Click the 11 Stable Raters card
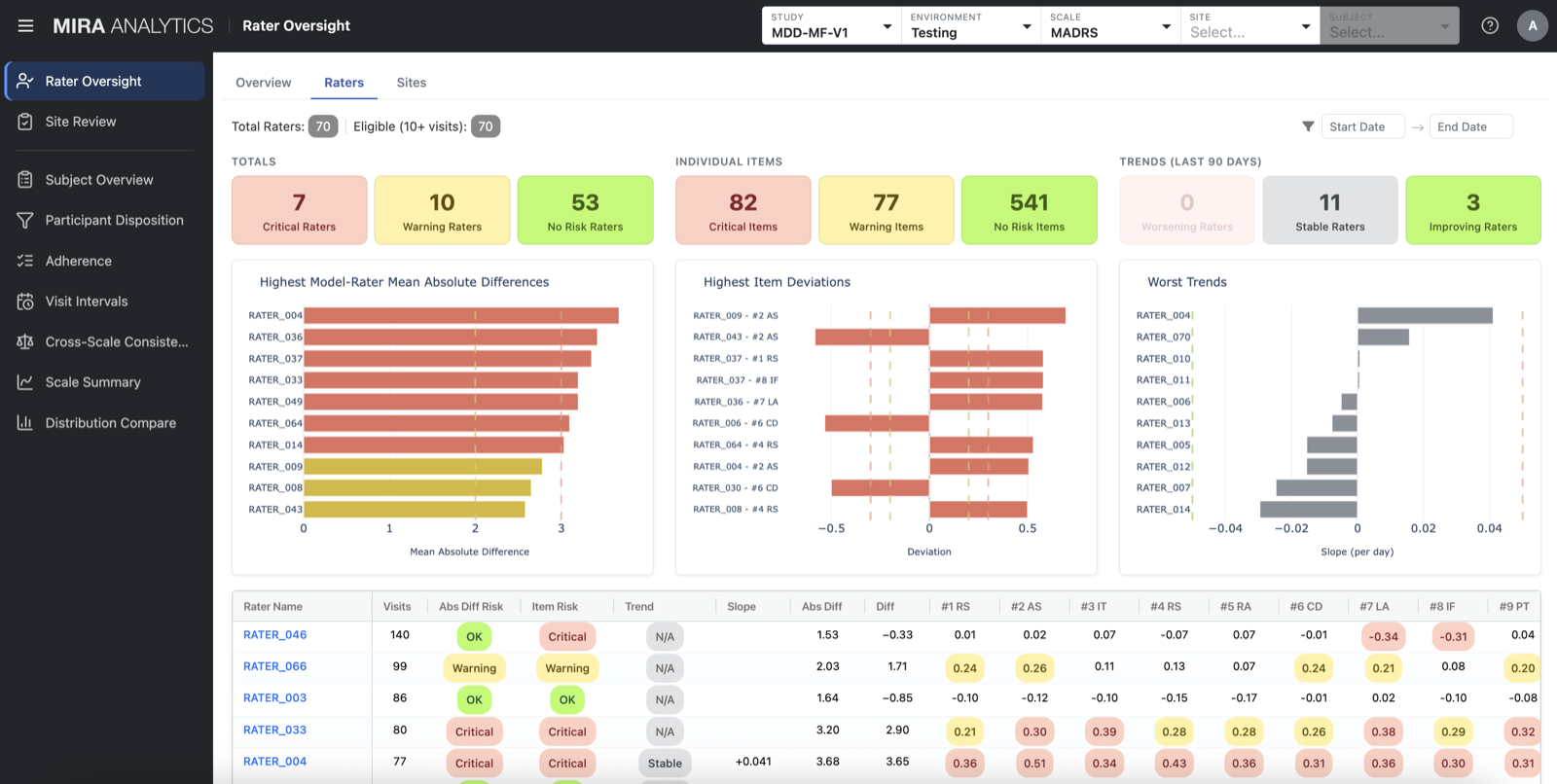The height and width of the screenshot is (784, 1557). (x=1329, y=210)
